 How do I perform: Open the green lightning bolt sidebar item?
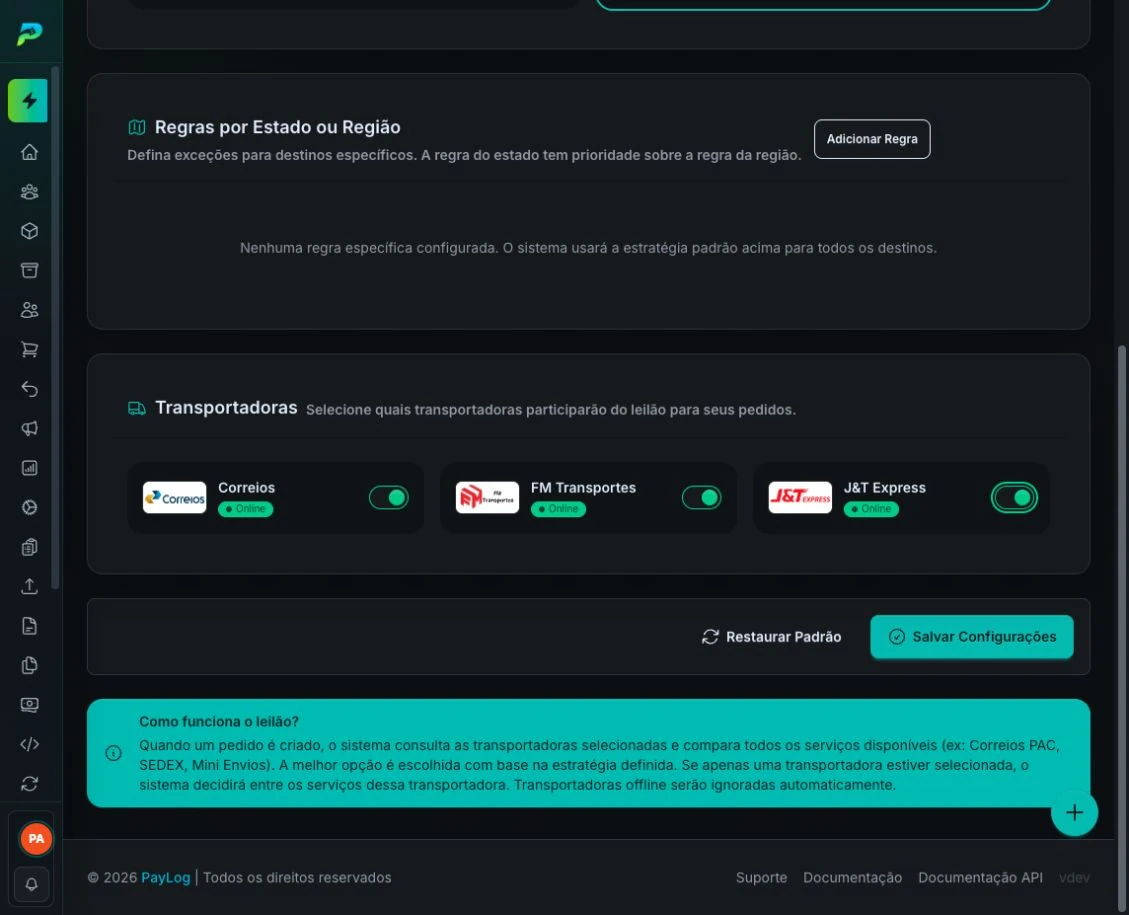(28, 100)
